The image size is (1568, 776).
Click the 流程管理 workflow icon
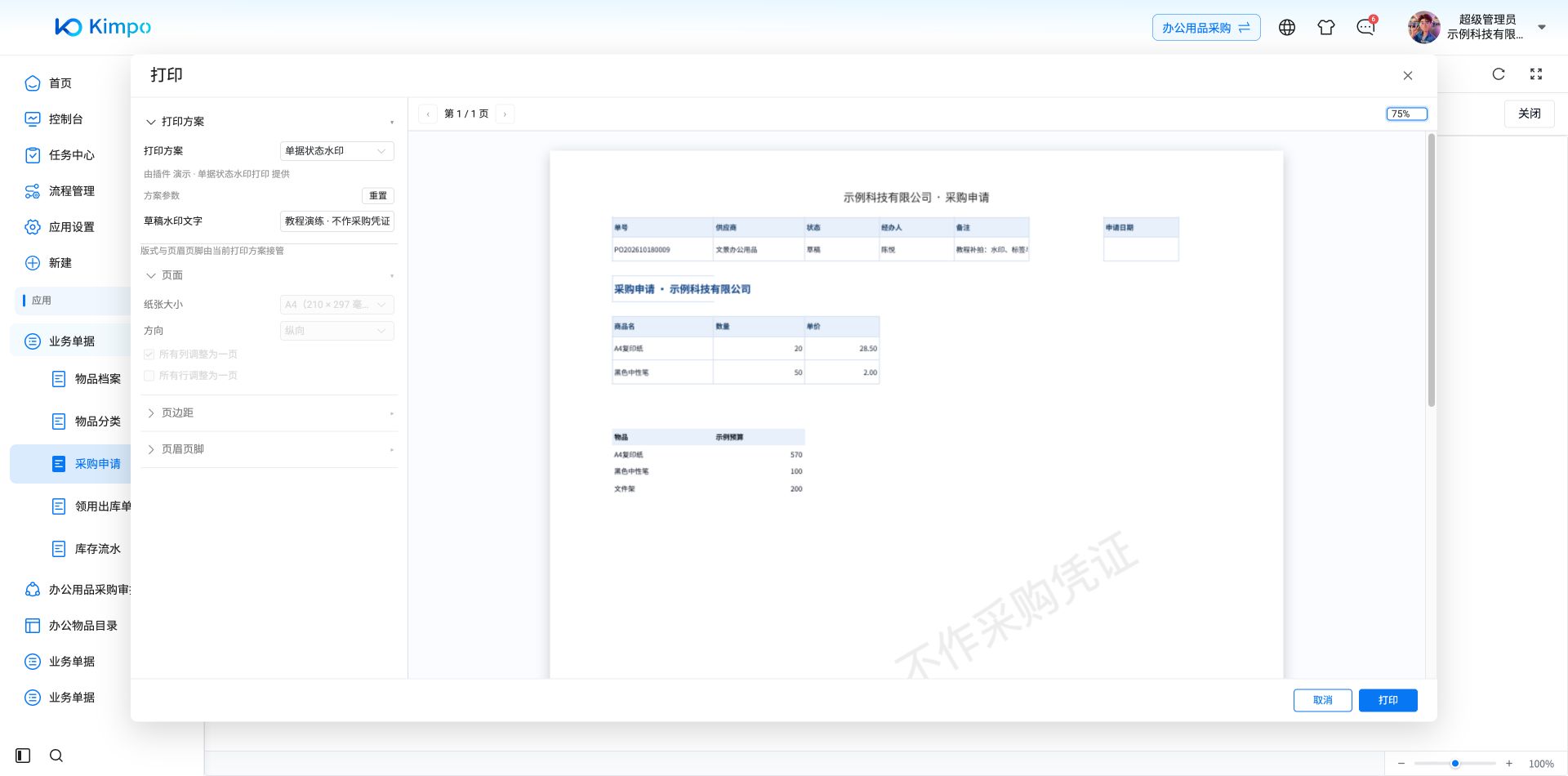[x=33, y=191]
